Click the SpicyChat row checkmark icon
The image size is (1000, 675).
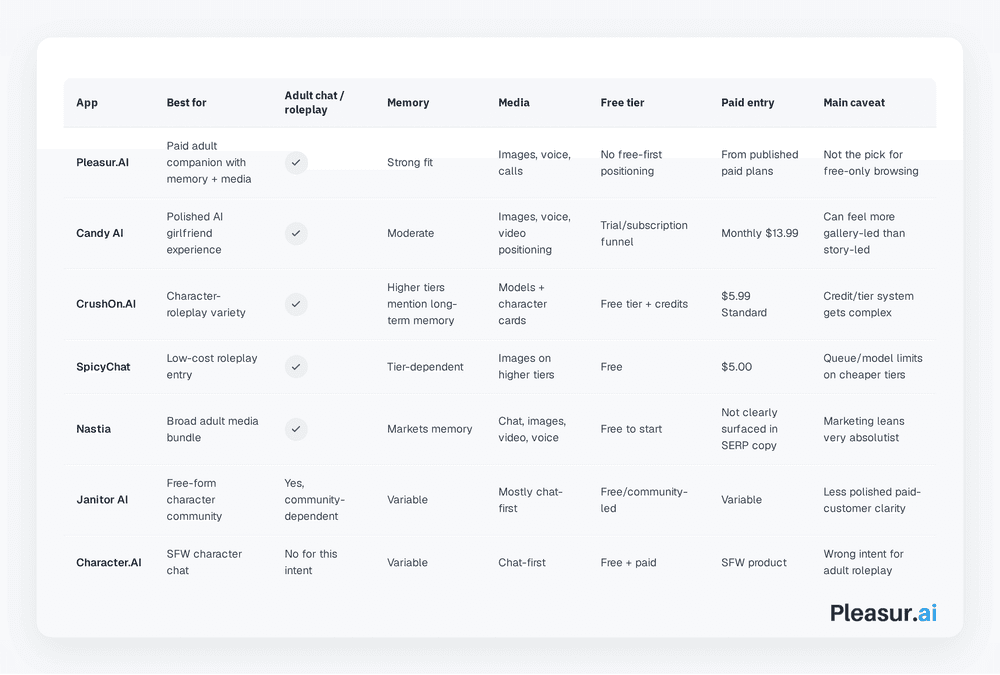pyautogui.click(x=296, y=367)
